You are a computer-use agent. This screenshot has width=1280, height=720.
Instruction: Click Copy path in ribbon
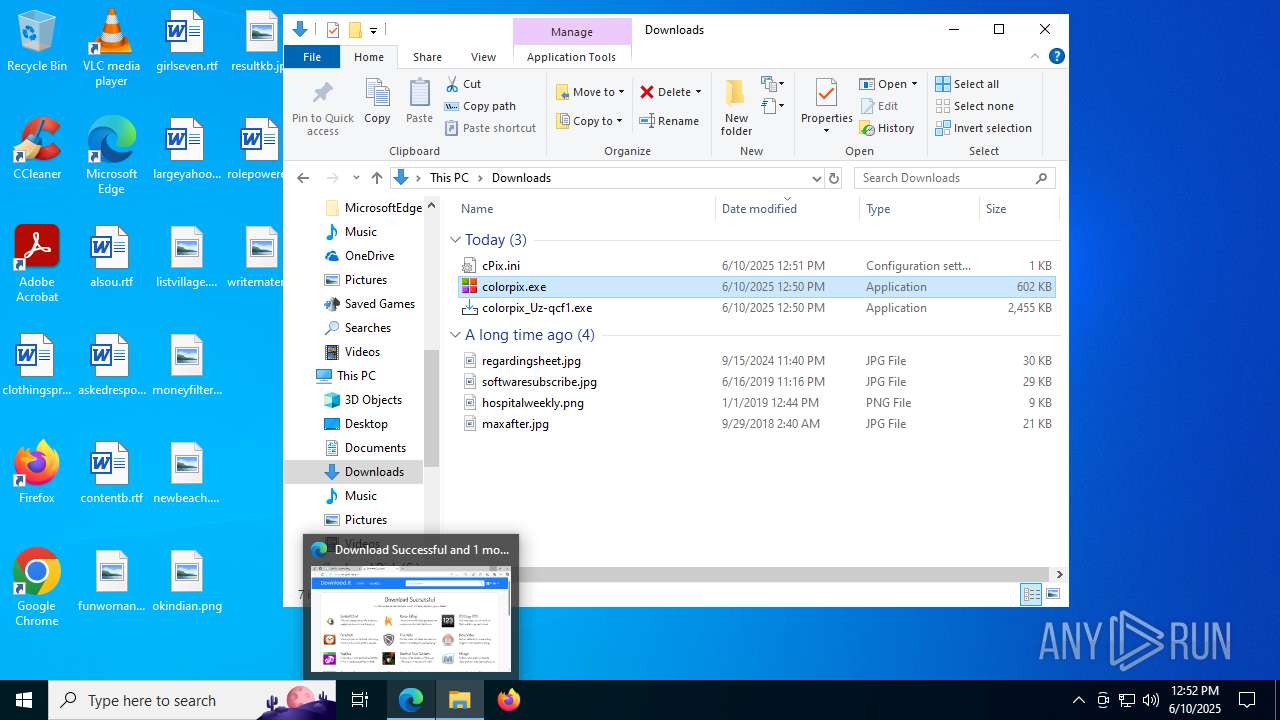[x=480, y=106]
